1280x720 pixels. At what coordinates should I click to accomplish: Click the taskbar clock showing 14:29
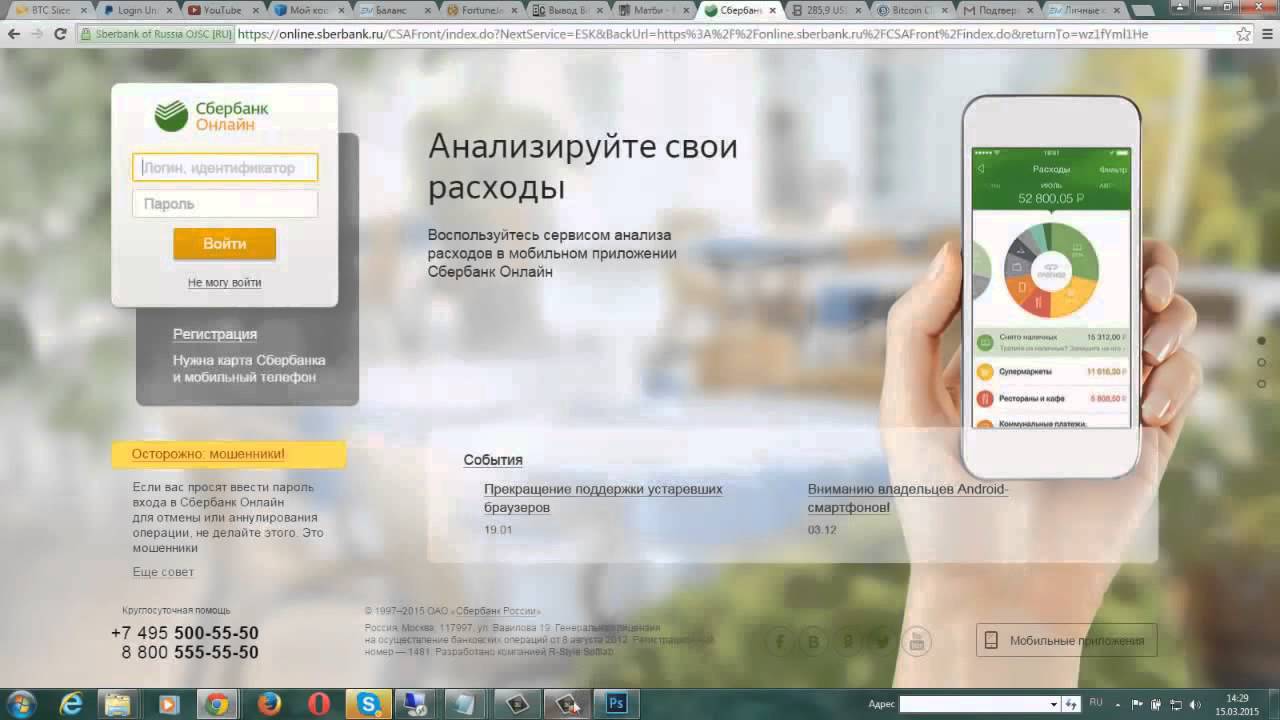pyautogui.click(x=1238, y=704)
